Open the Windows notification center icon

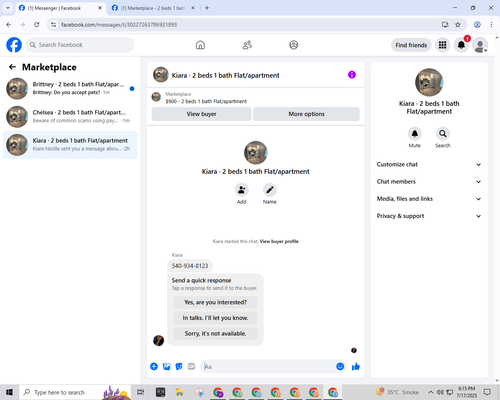[487, 392]
